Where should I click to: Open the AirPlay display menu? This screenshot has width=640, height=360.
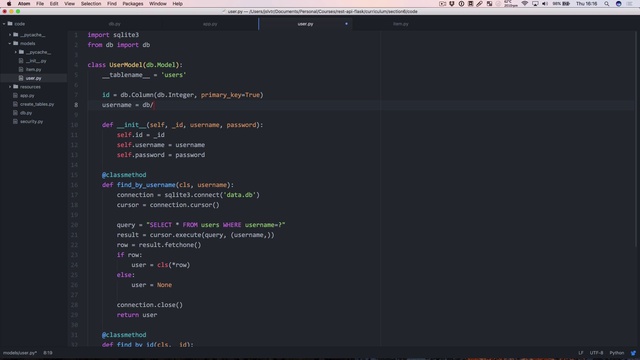click(535, 4)
